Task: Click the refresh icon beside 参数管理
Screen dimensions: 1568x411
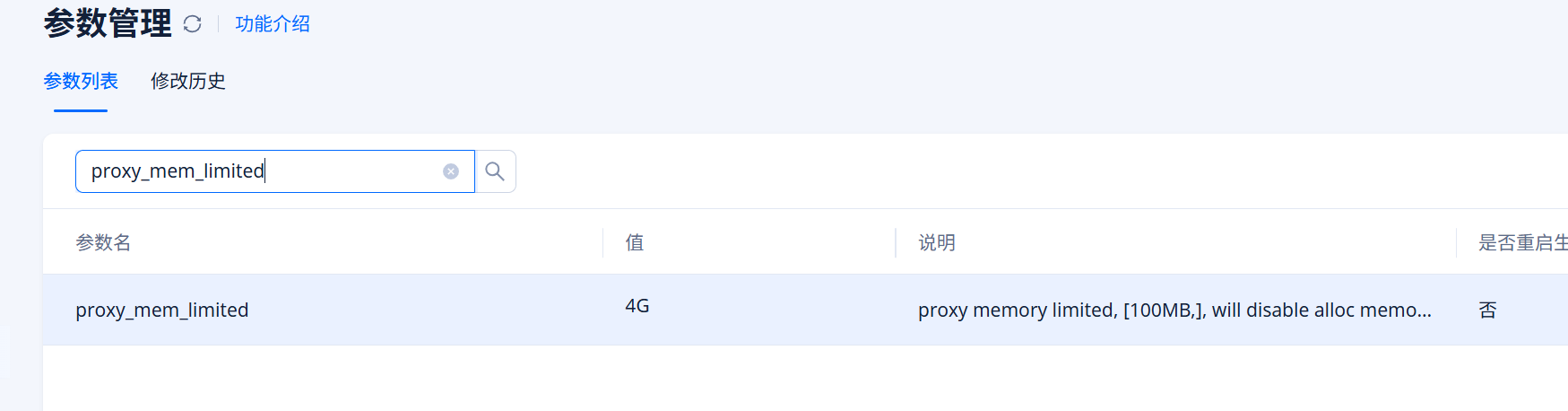Action: 192,24
